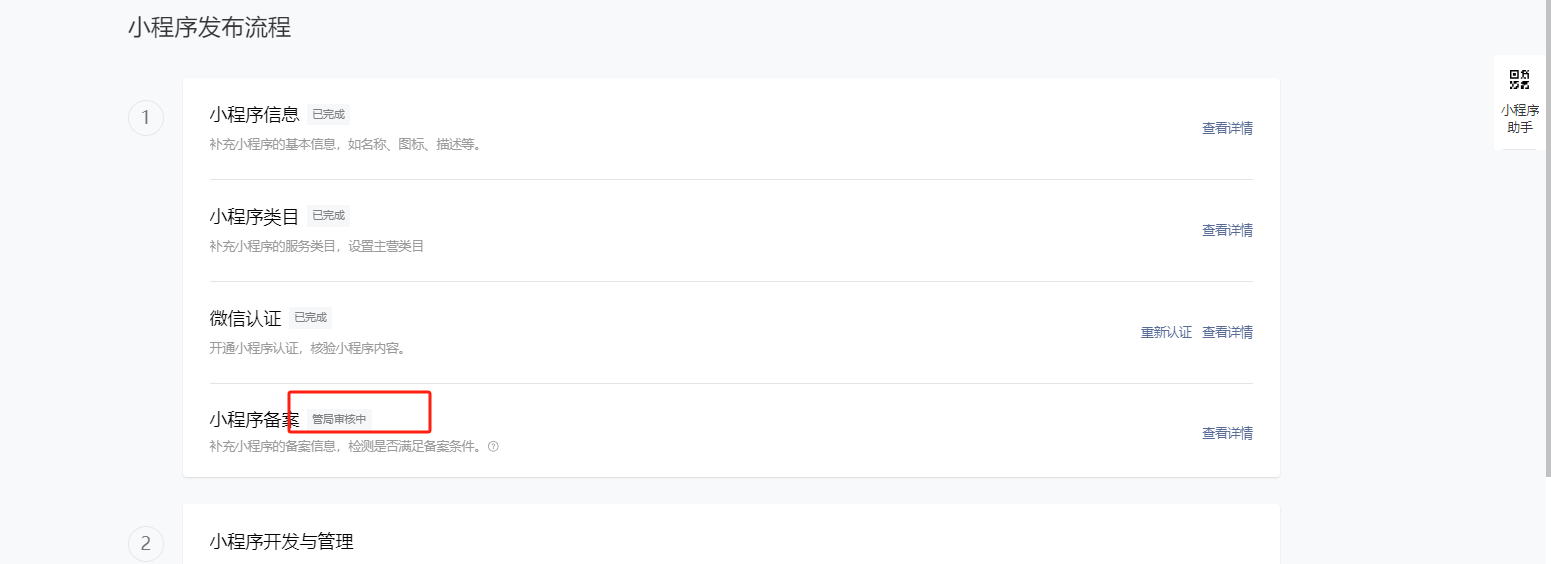Click the 管局审核中 status badge
Image resolution: width=1551 pixels, height=564 pixels.
tap(339, 419)
